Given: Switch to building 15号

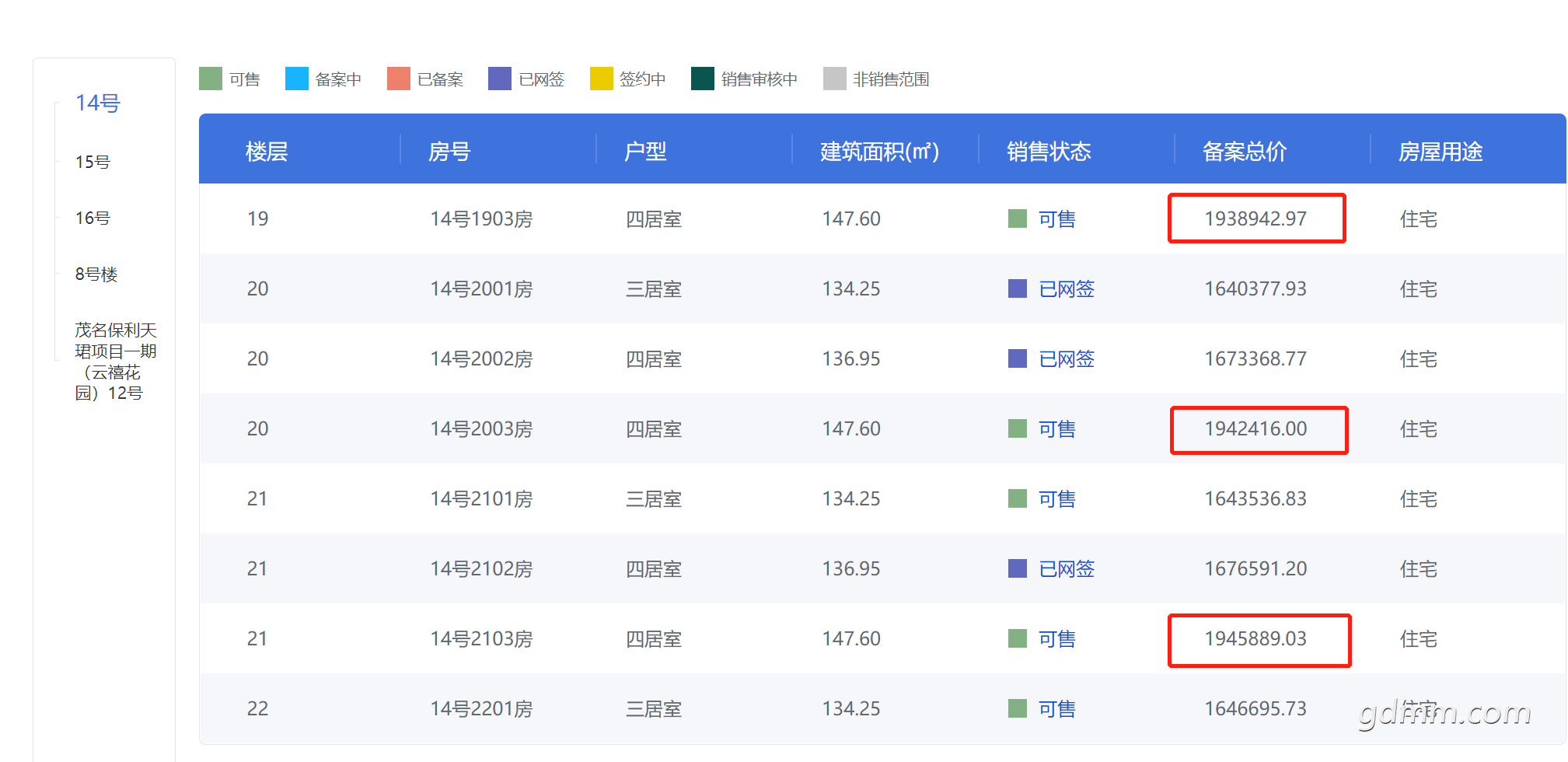Looking at the screenshot, I should tap(93, 162).
